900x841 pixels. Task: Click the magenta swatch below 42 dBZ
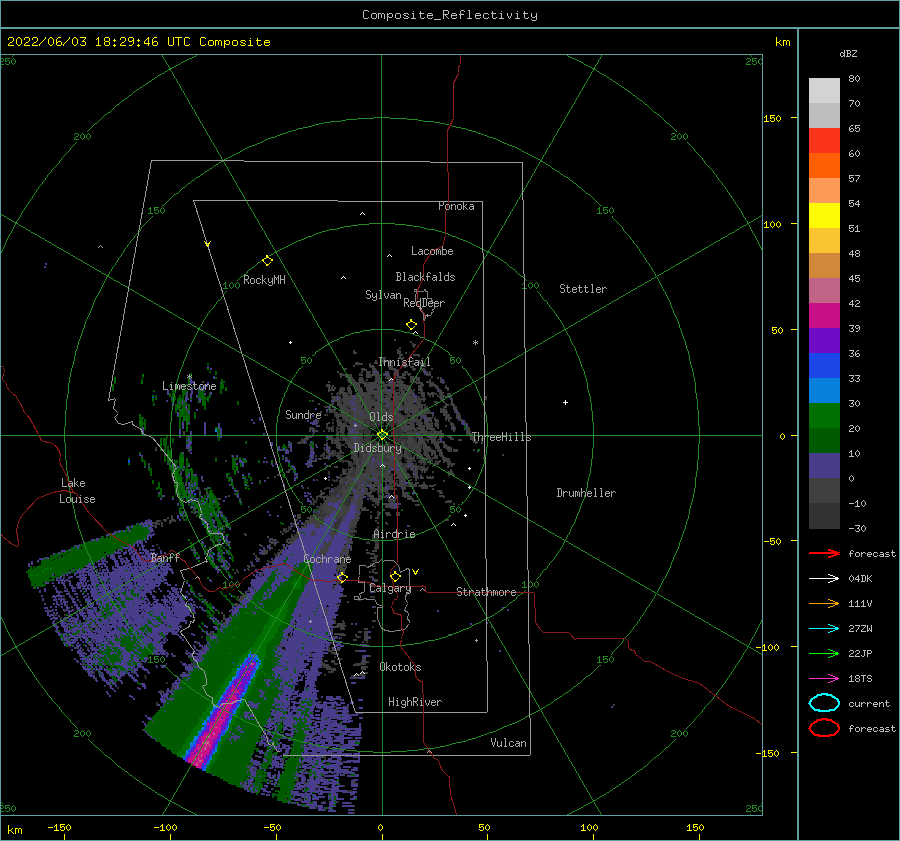[824, 316]
